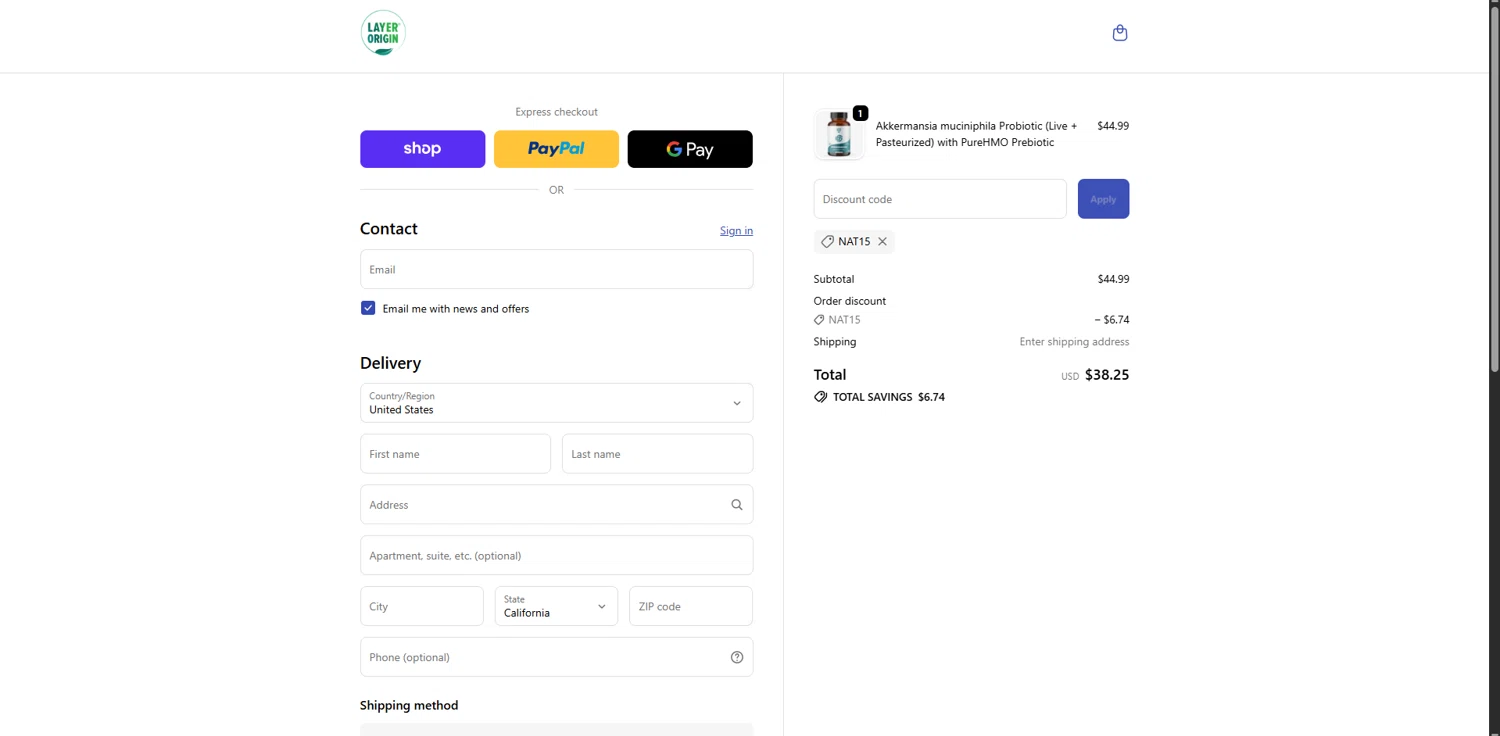Click the 'Enter shipping address' text
The height and width of the screenshot is (736, 1500).
tap(1074, 342)
